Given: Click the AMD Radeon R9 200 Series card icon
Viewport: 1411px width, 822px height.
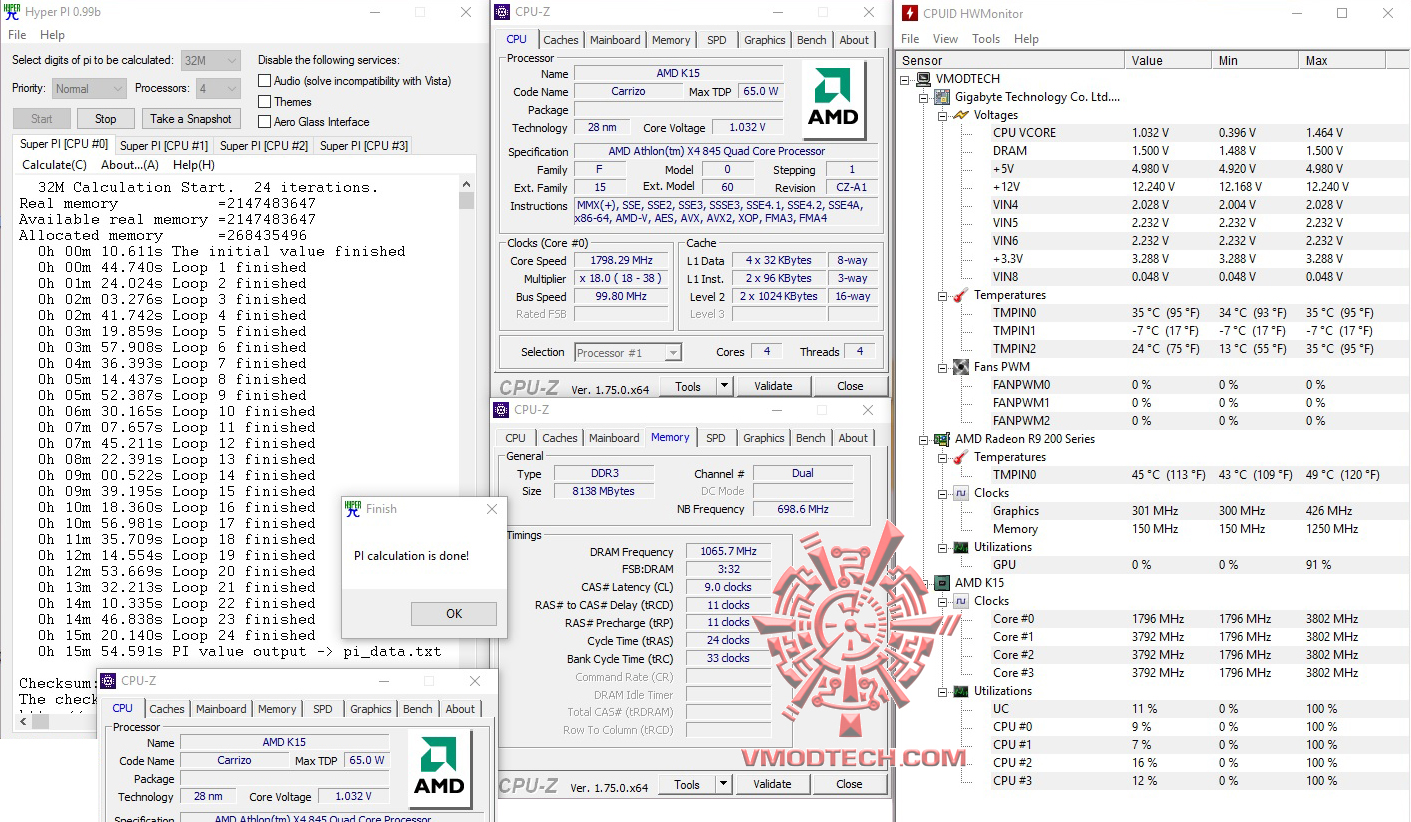Looking at the screenshot, I should 941,439.
